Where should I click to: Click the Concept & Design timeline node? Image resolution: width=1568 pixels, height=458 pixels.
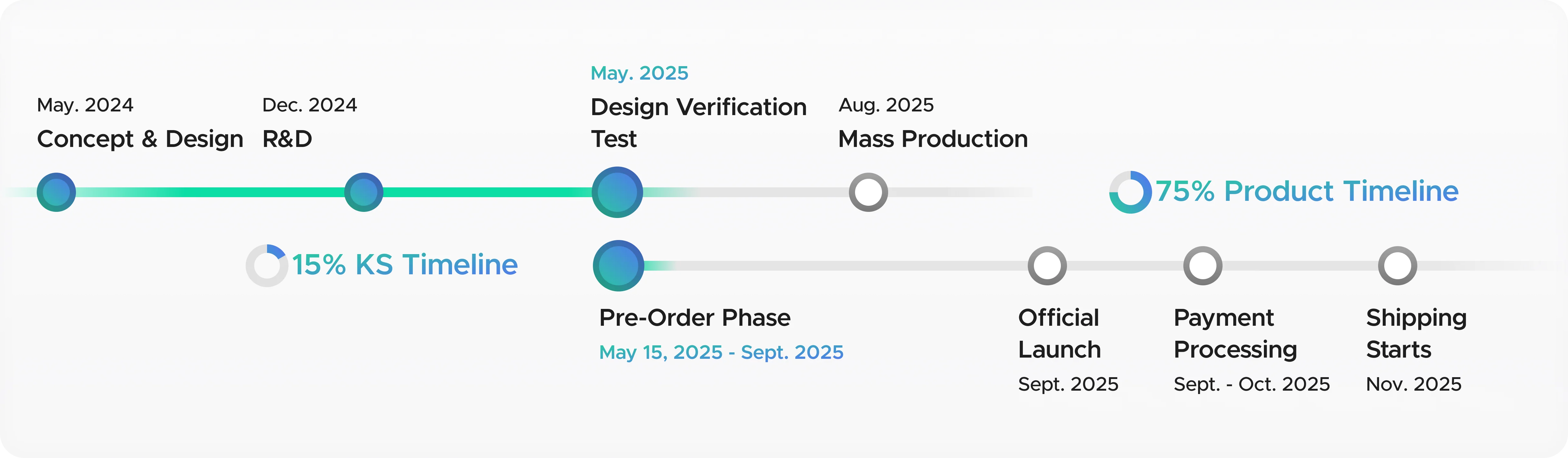(56, 192)
